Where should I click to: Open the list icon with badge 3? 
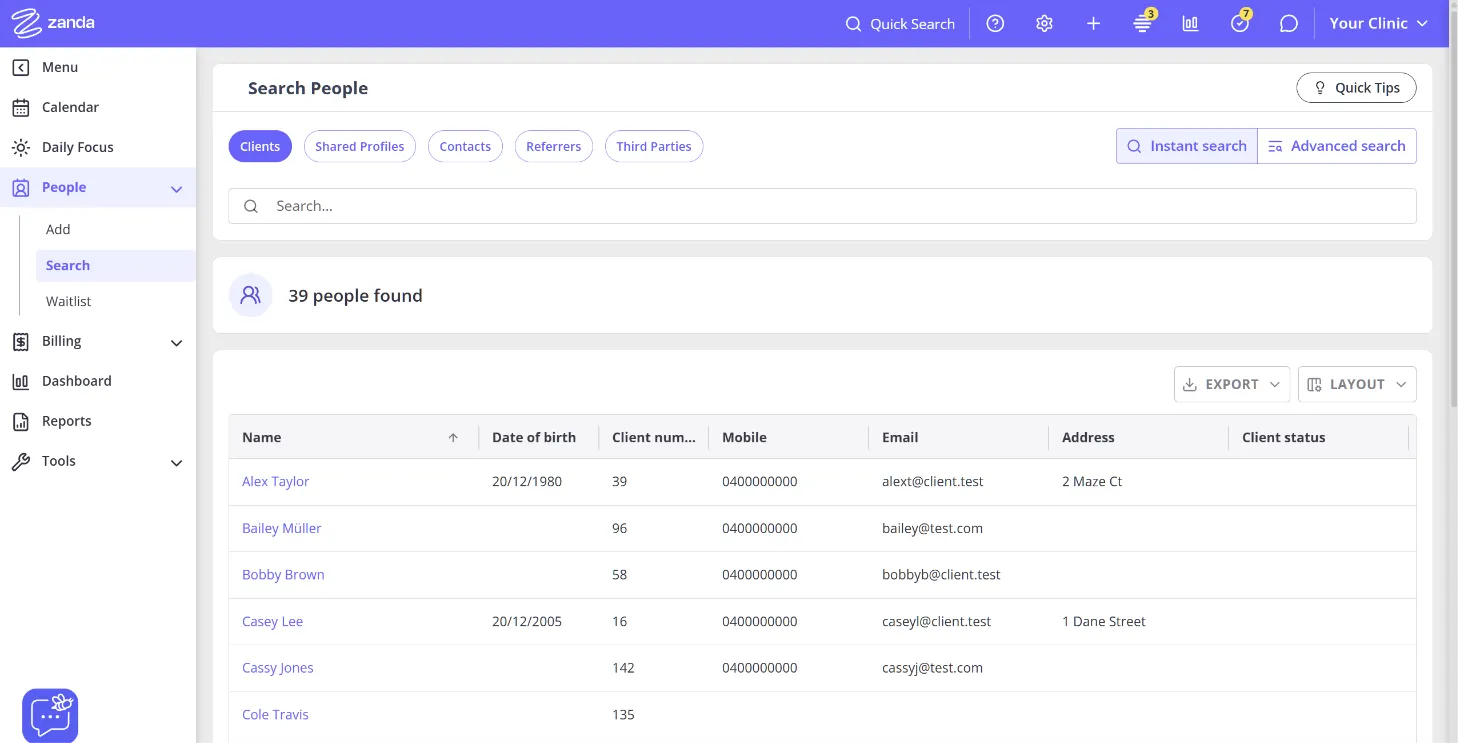pos(1143,23)
